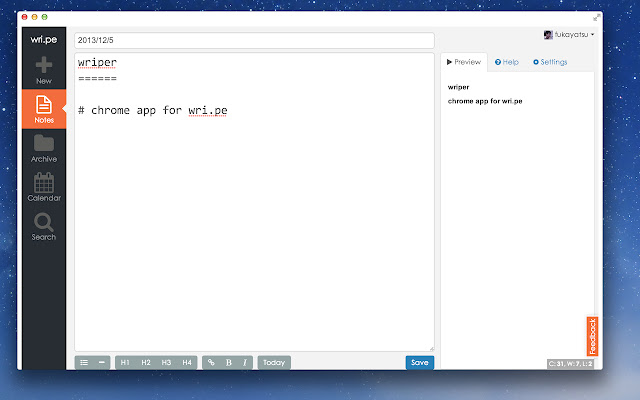The image size is (640, 400).
Task: Insert a horizontal rule
Action: point(102,362)
